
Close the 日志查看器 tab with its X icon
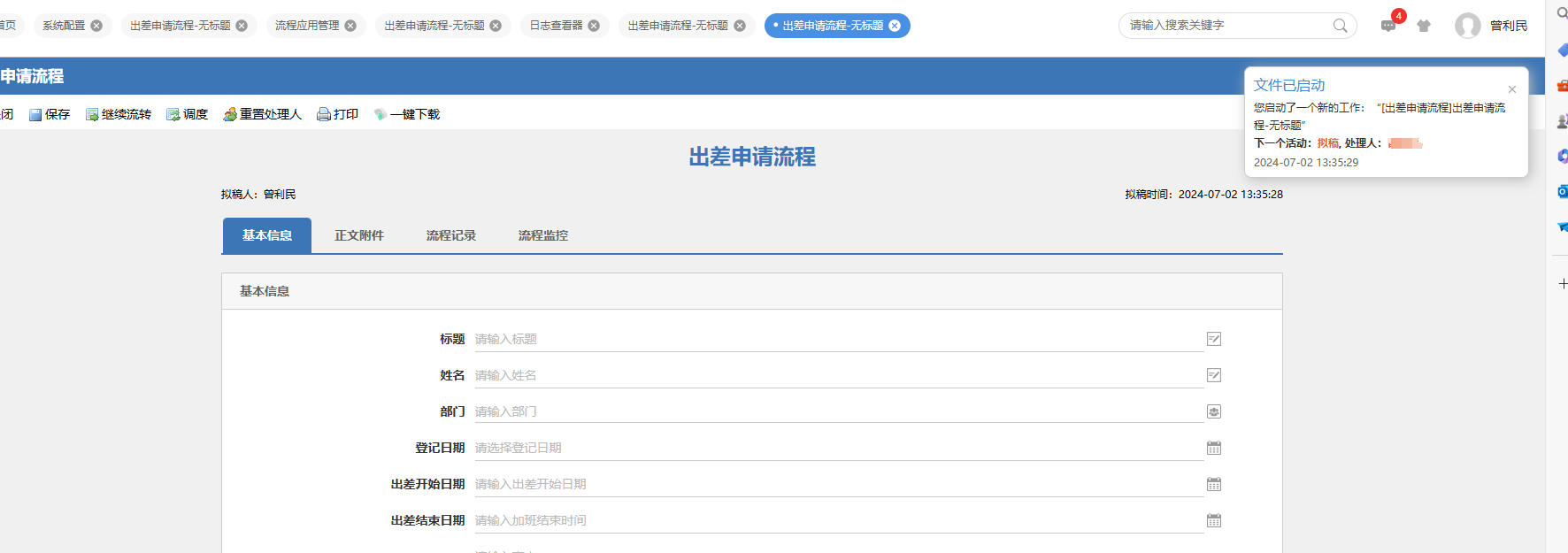pyautogui.click(x=594, y=26)
